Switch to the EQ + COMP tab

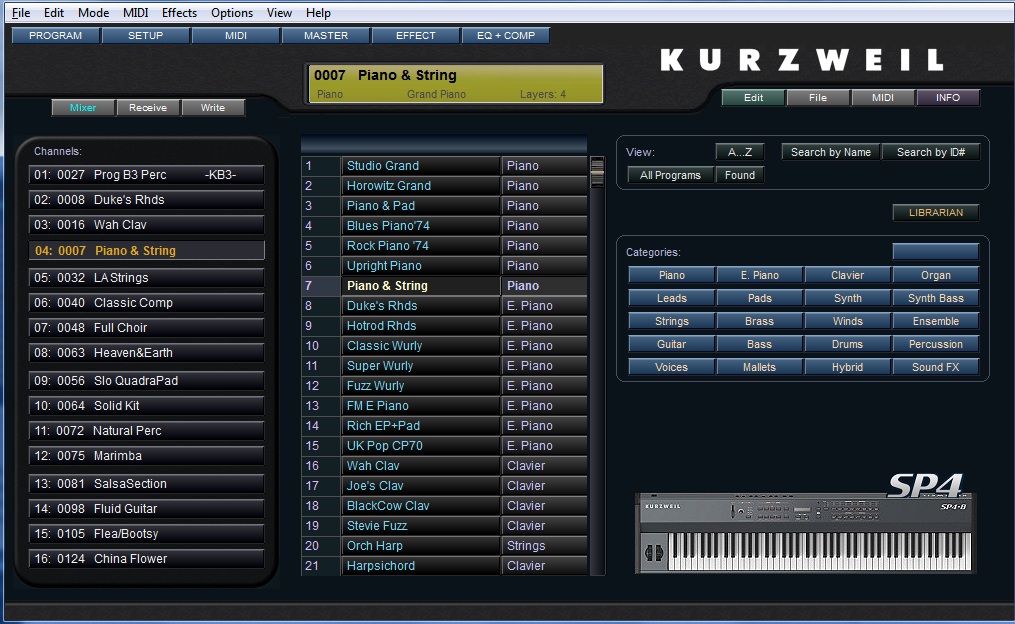pyautogui.click(x=505, y=36)
